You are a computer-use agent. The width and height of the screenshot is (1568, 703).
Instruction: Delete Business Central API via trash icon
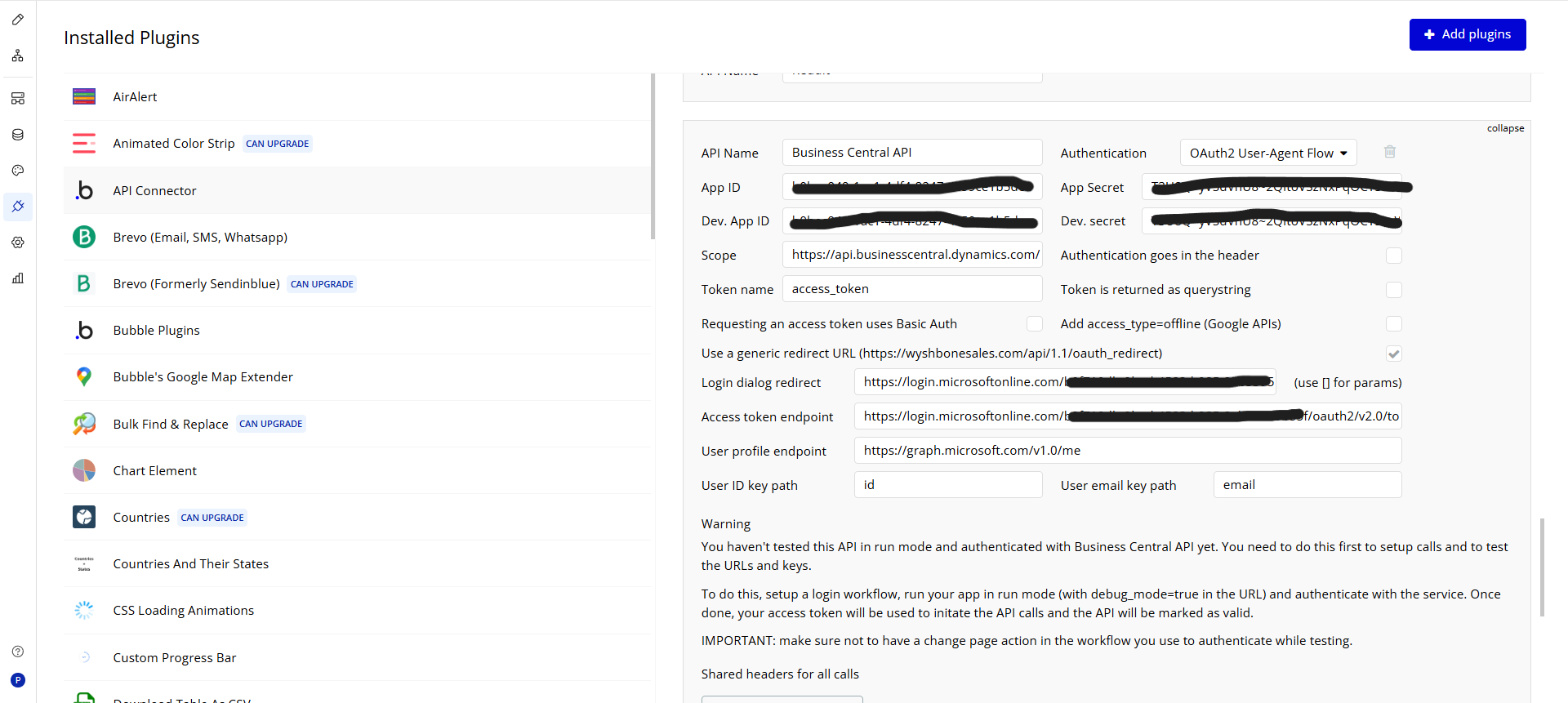pyautogui.click(x=1390, y=152)
